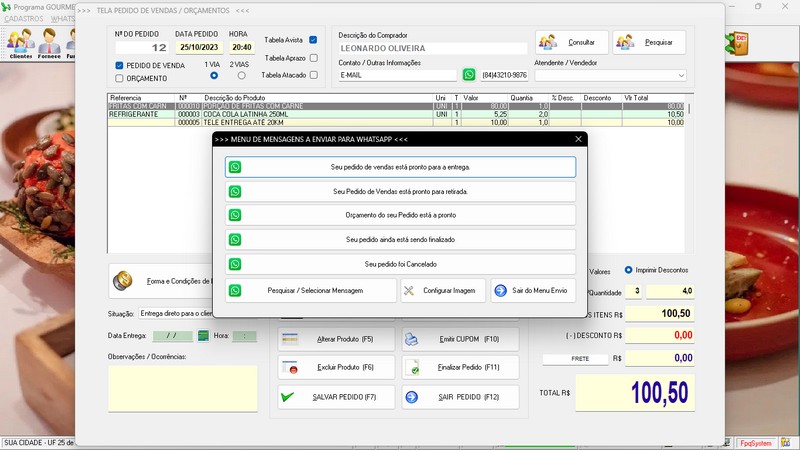Click WhatsApp icon beside the phone number
This screenshot has width=800, height=450.
[x=469, y=75]
